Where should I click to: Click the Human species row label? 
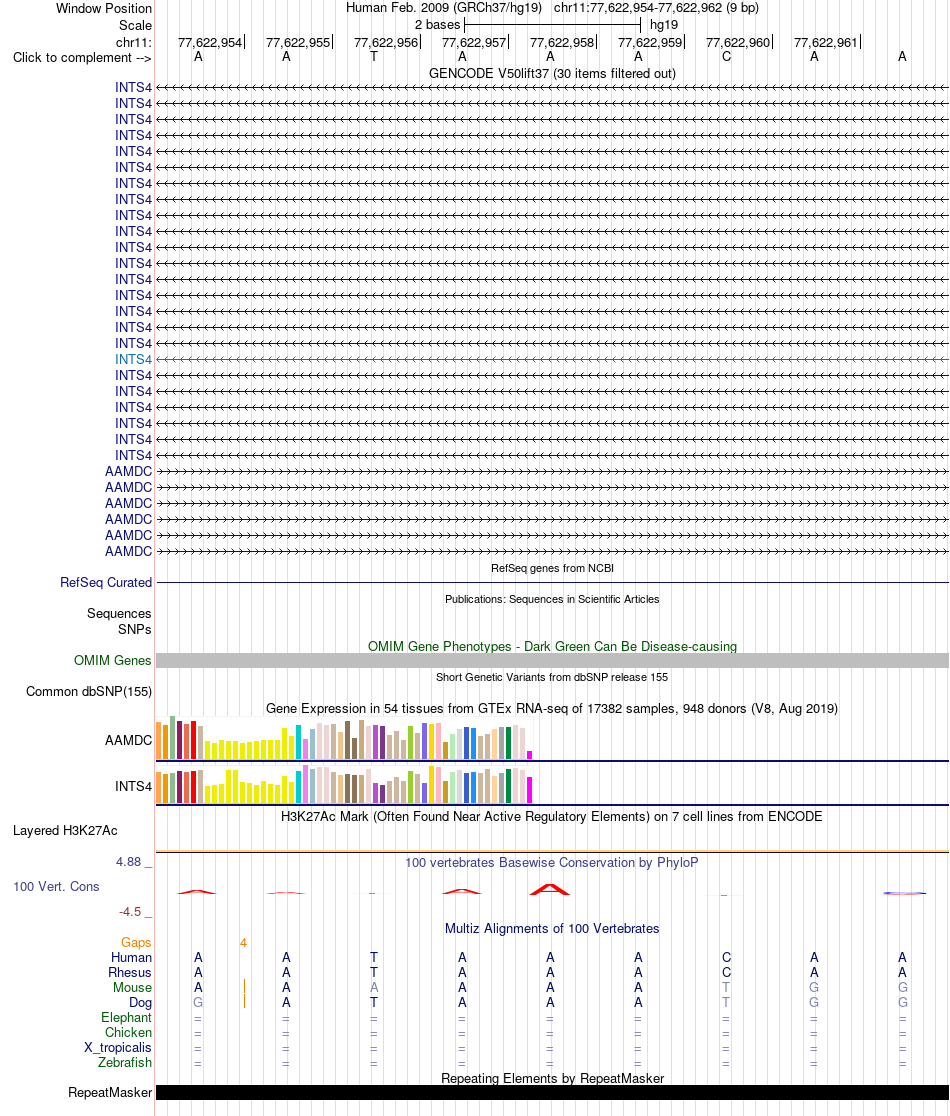coord(132,958)
